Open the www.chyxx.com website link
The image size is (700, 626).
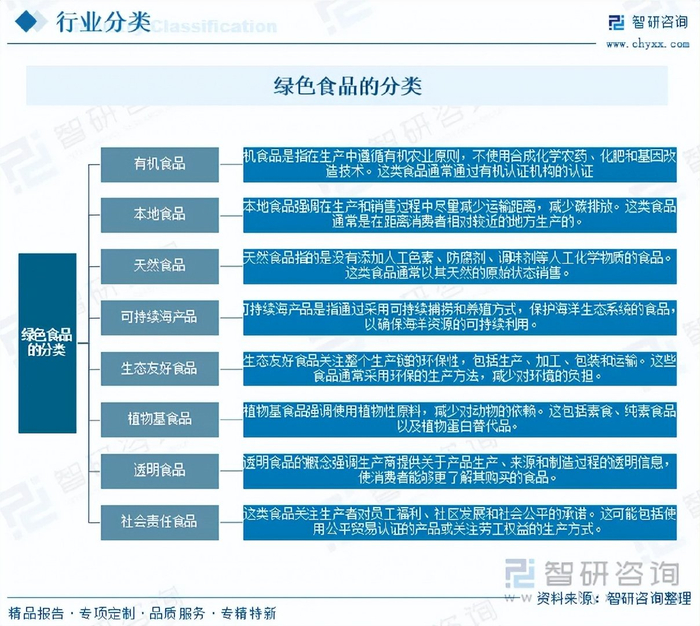coord(647,44)
